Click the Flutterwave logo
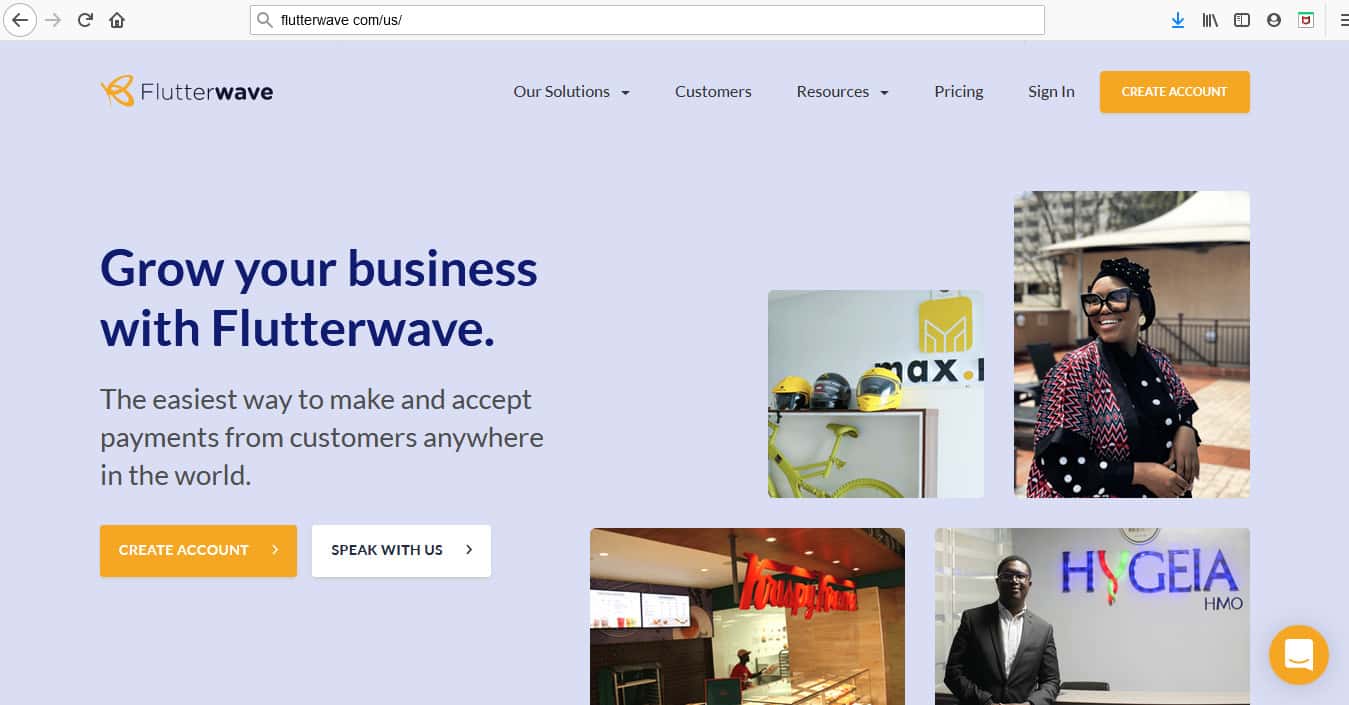The height and width of the screenshot is (705, 1349). click(187, 92)
